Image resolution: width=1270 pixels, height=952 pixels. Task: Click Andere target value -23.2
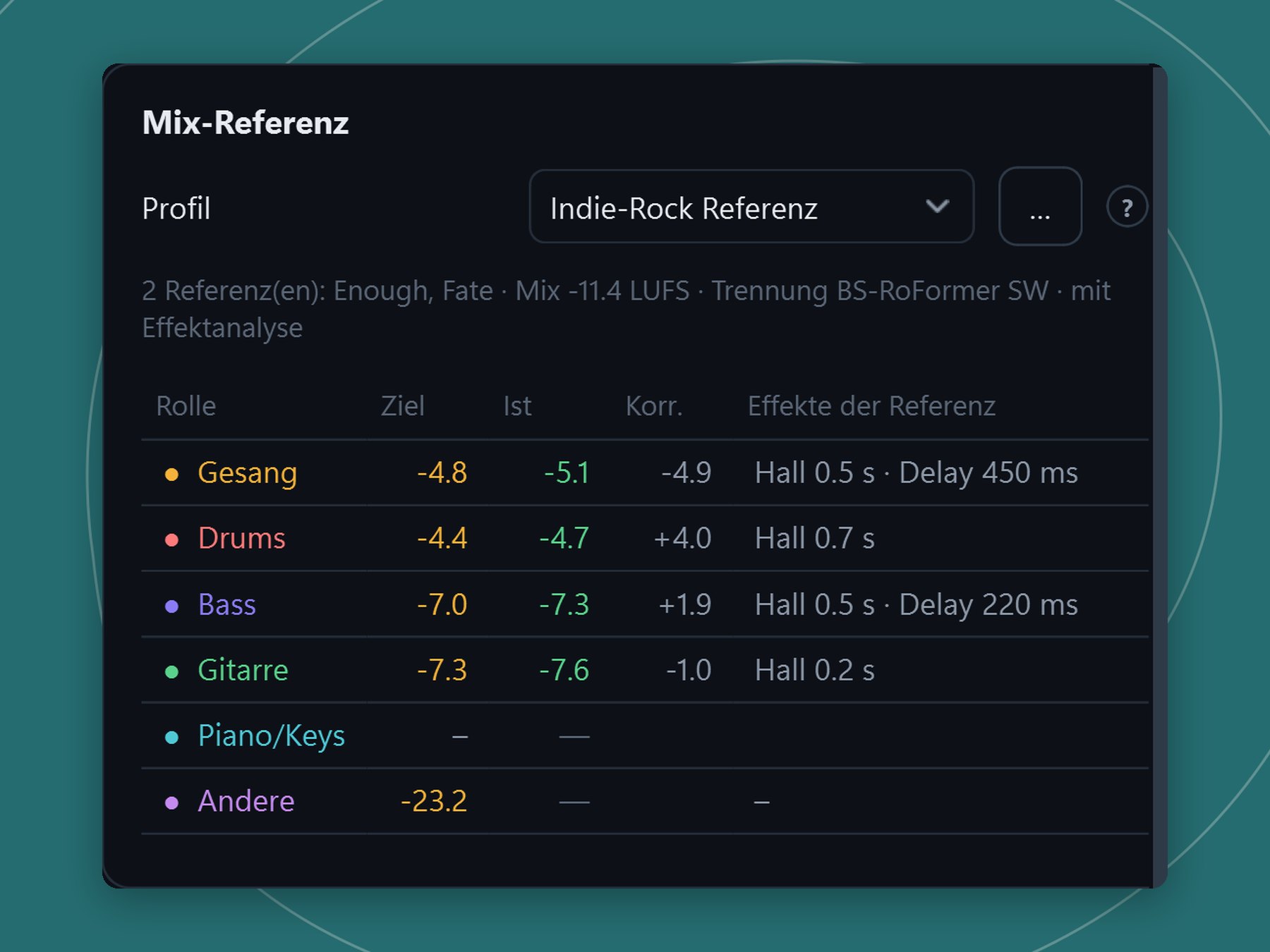tap(434, 802)
